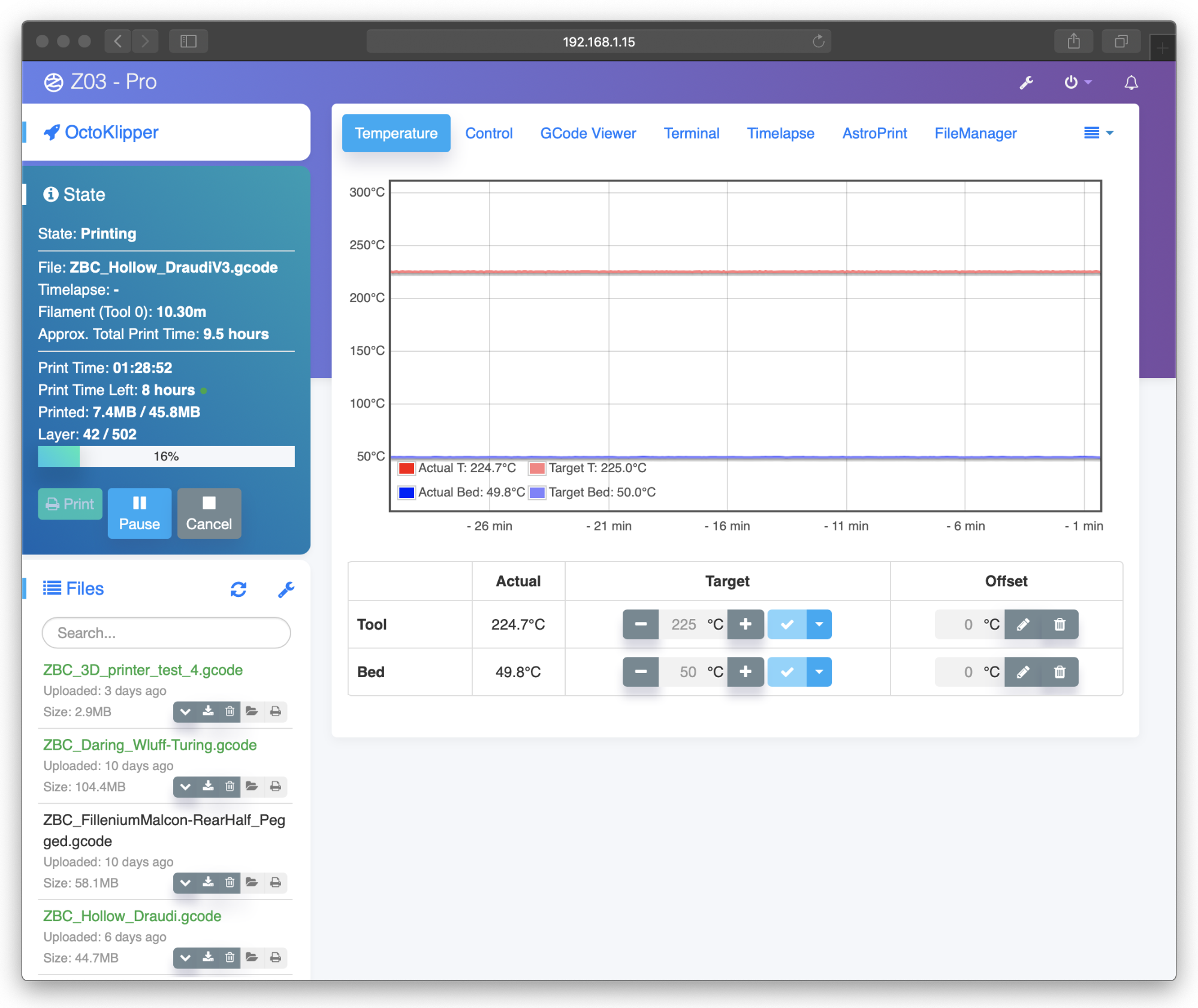Delete ZBC_3D_printer_test_4.gcode file
Image resolution: width=1198 pixels, height=1008 pixels.
[x=230, y=711]
